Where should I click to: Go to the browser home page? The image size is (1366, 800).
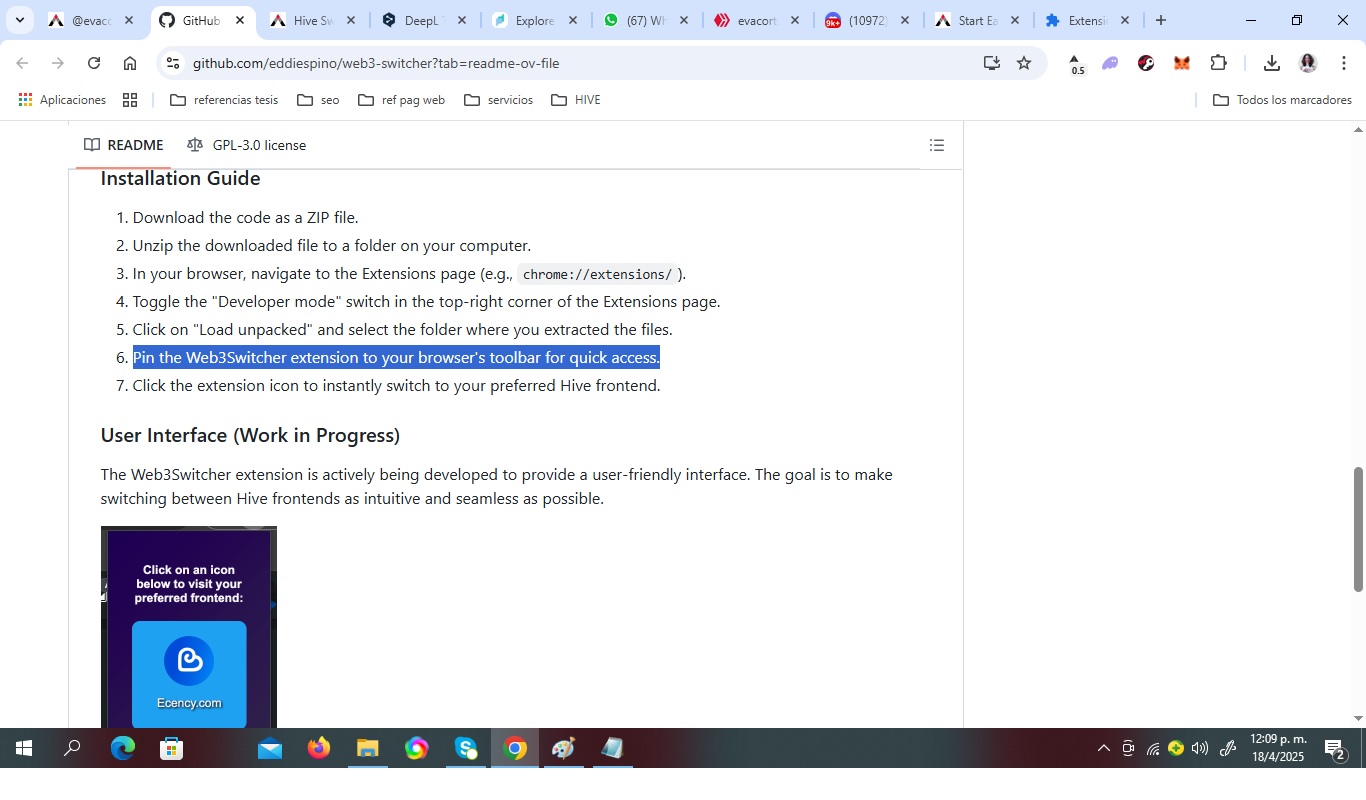[x=130, y=63]
